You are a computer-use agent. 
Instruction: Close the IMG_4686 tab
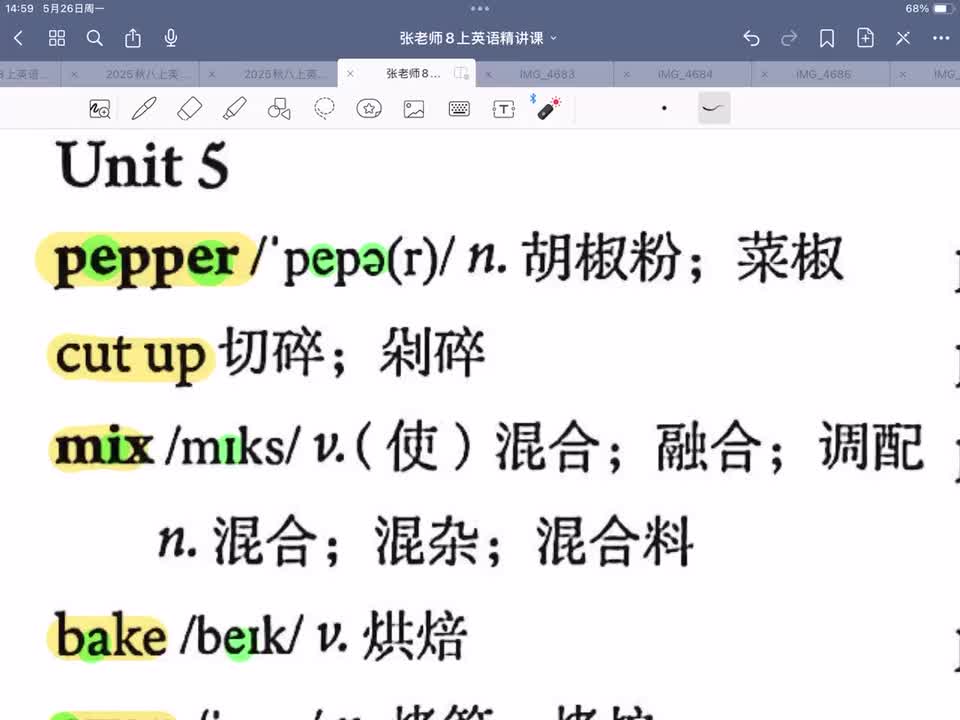pyautogui.click(x=764, y=74)
